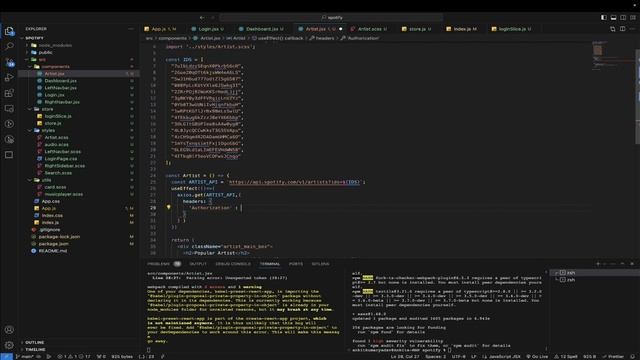Open LoginPage.css in the file tree
This screenshot has width=640, height=360.
click(x=60, y=159)
